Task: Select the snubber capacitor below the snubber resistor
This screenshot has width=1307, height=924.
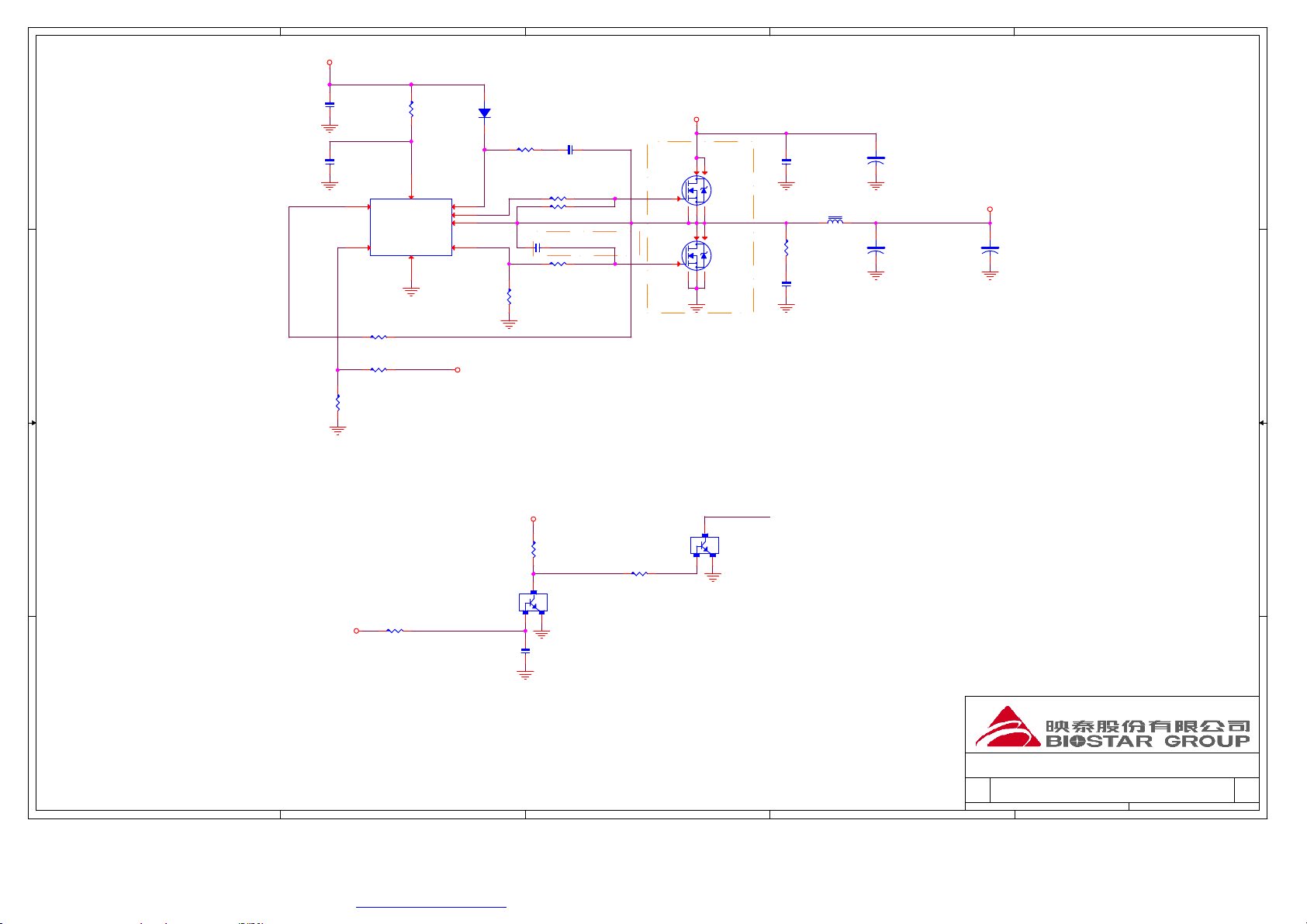Action: click(x=787, y=283)
